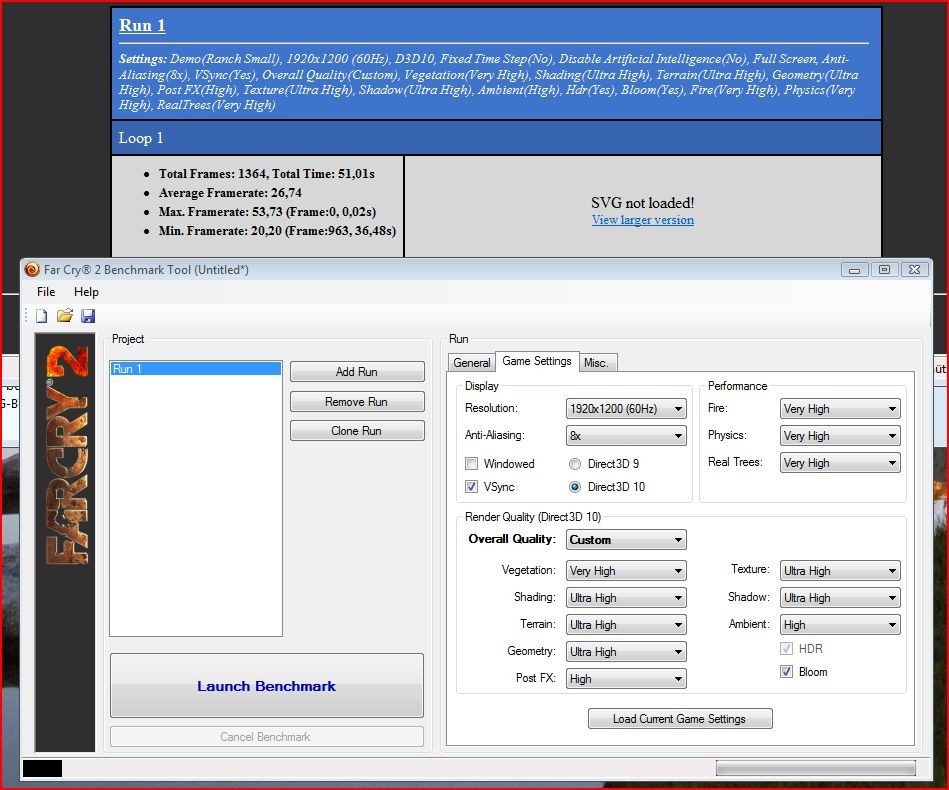The width and height of the screenshot is (949, 790).
Task: Click the Save project floppy icon
Action: point(88,315)
